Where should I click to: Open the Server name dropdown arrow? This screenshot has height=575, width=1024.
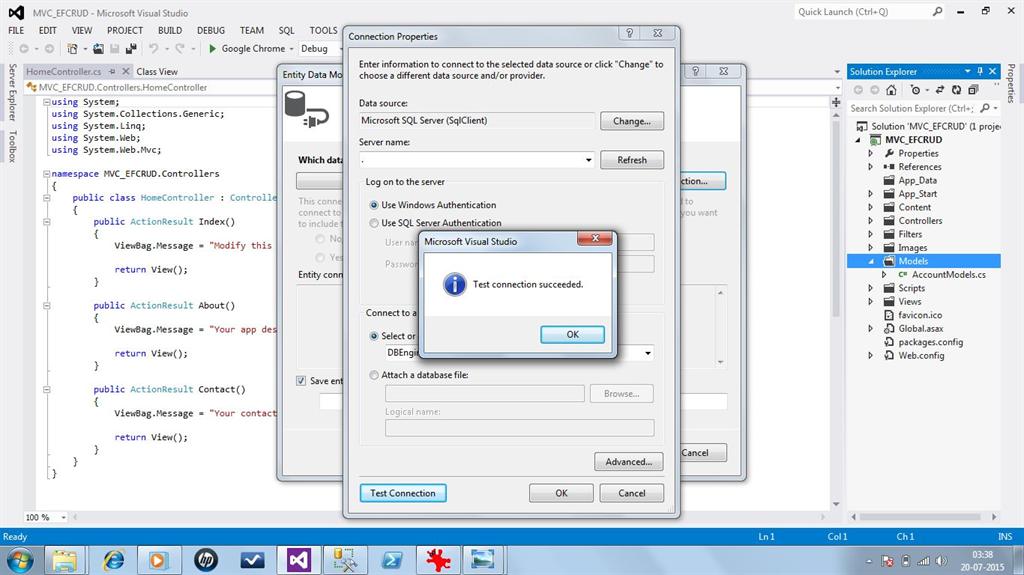coord(588,160)
